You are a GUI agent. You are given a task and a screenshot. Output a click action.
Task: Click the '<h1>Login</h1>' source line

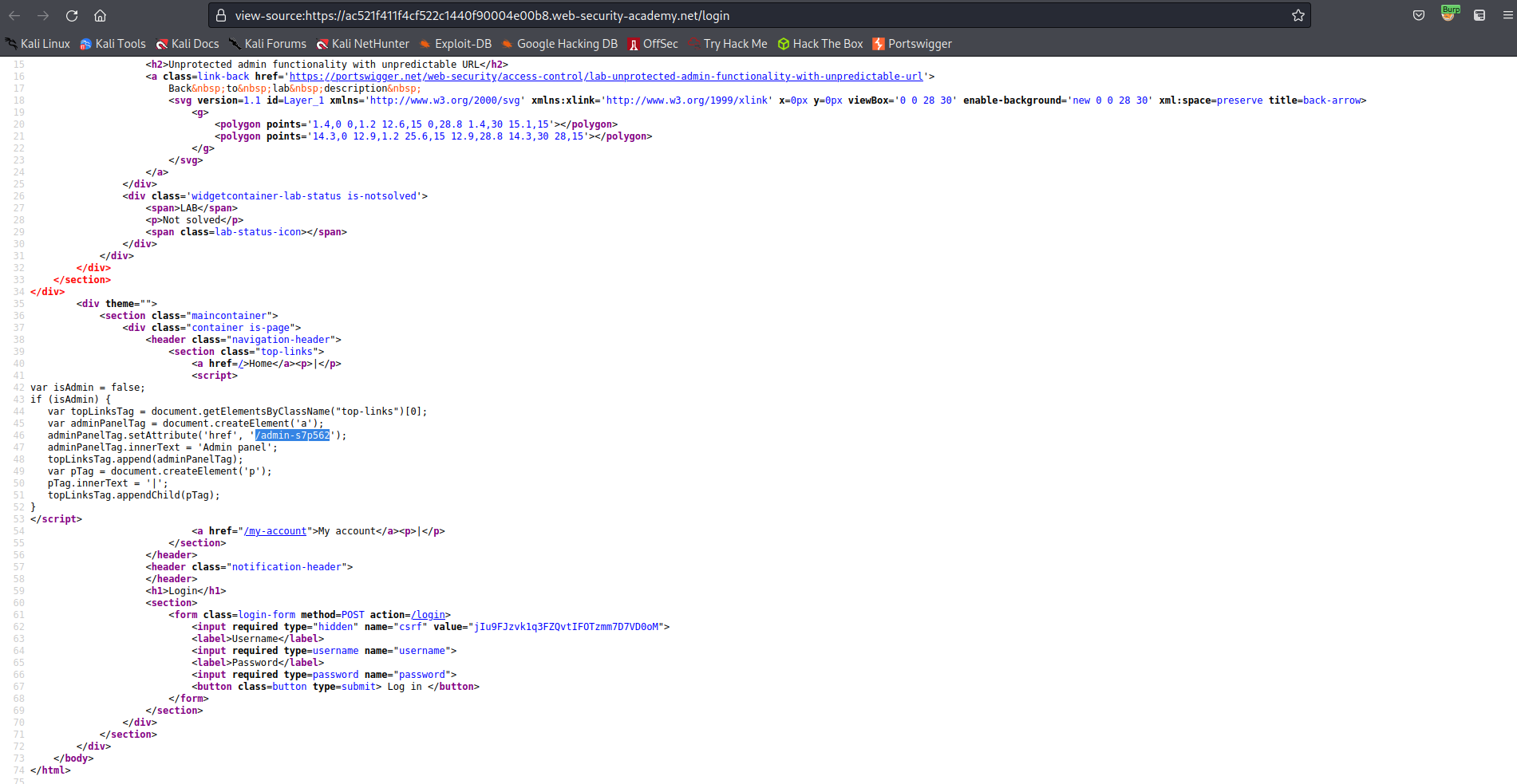click(186, 591)
